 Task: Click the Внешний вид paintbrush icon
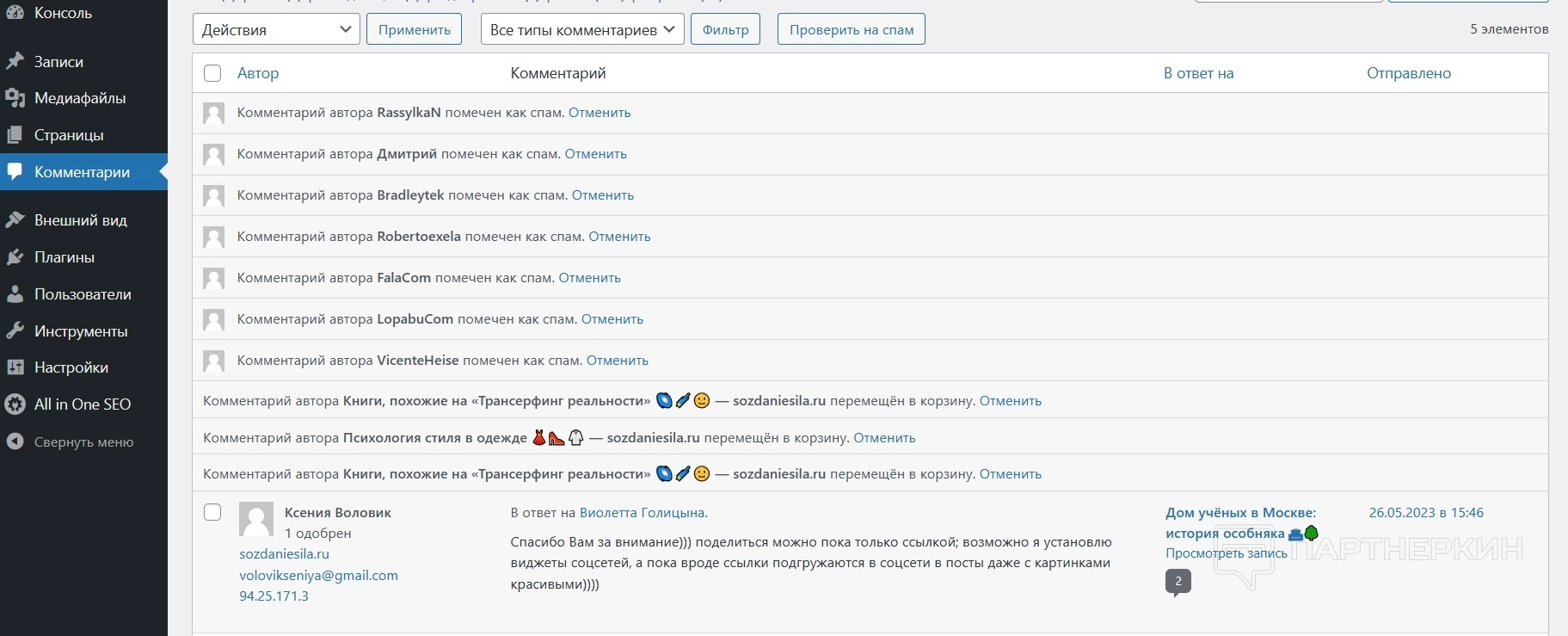[15, 220]
